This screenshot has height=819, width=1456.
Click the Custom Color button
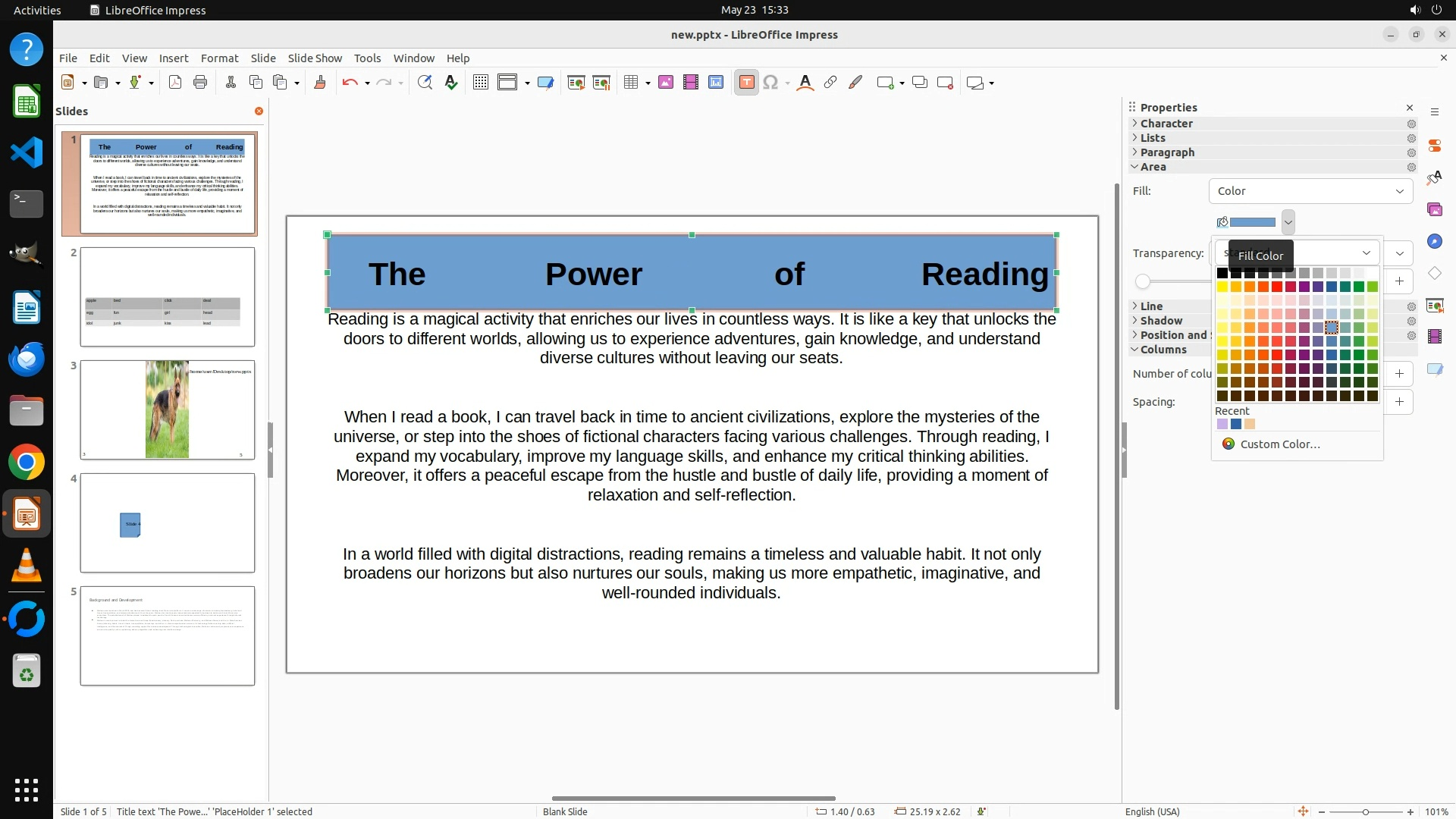tap(1279, 444)
